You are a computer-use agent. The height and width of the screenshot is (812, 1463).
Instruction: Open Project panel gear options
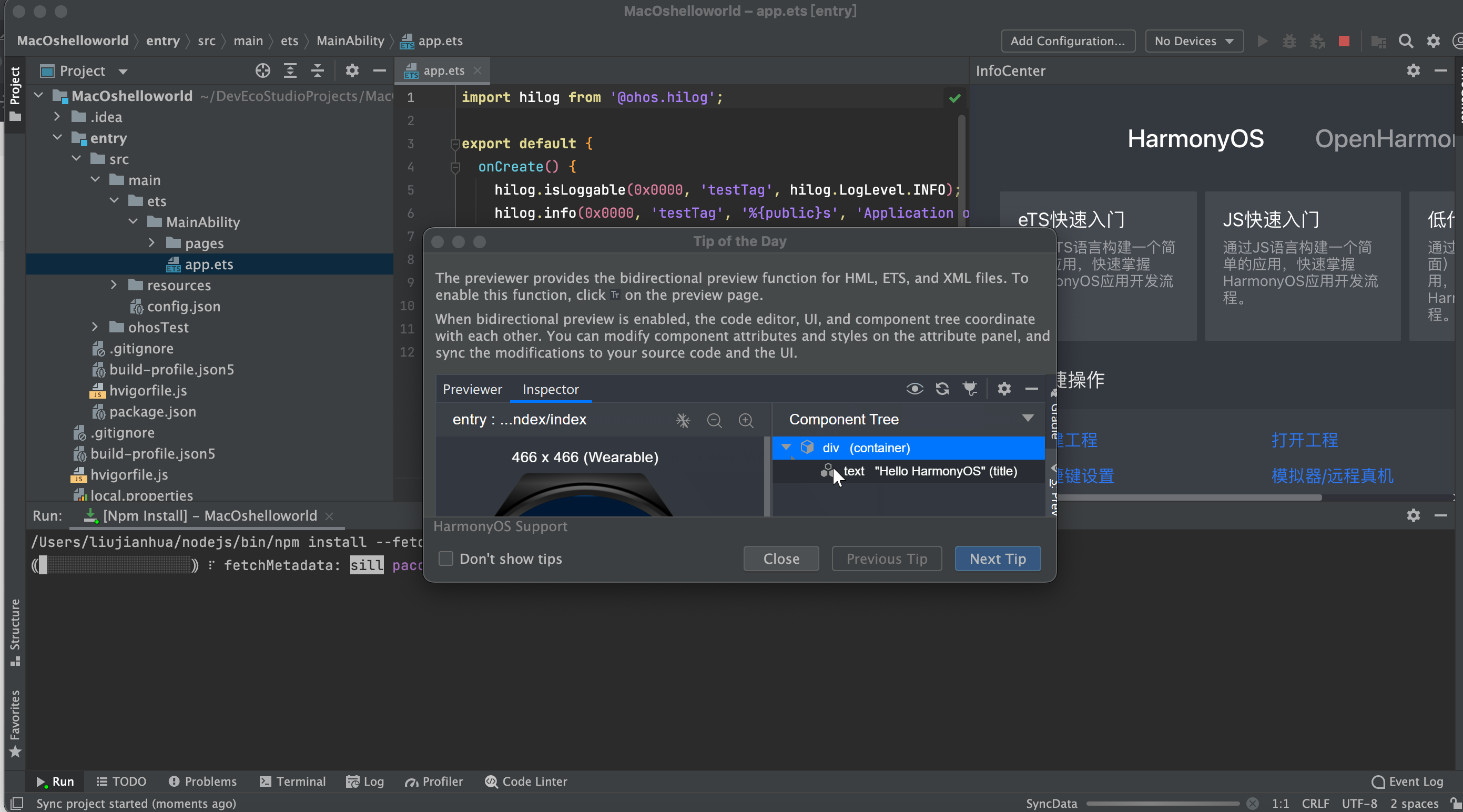tap(352, 70)
